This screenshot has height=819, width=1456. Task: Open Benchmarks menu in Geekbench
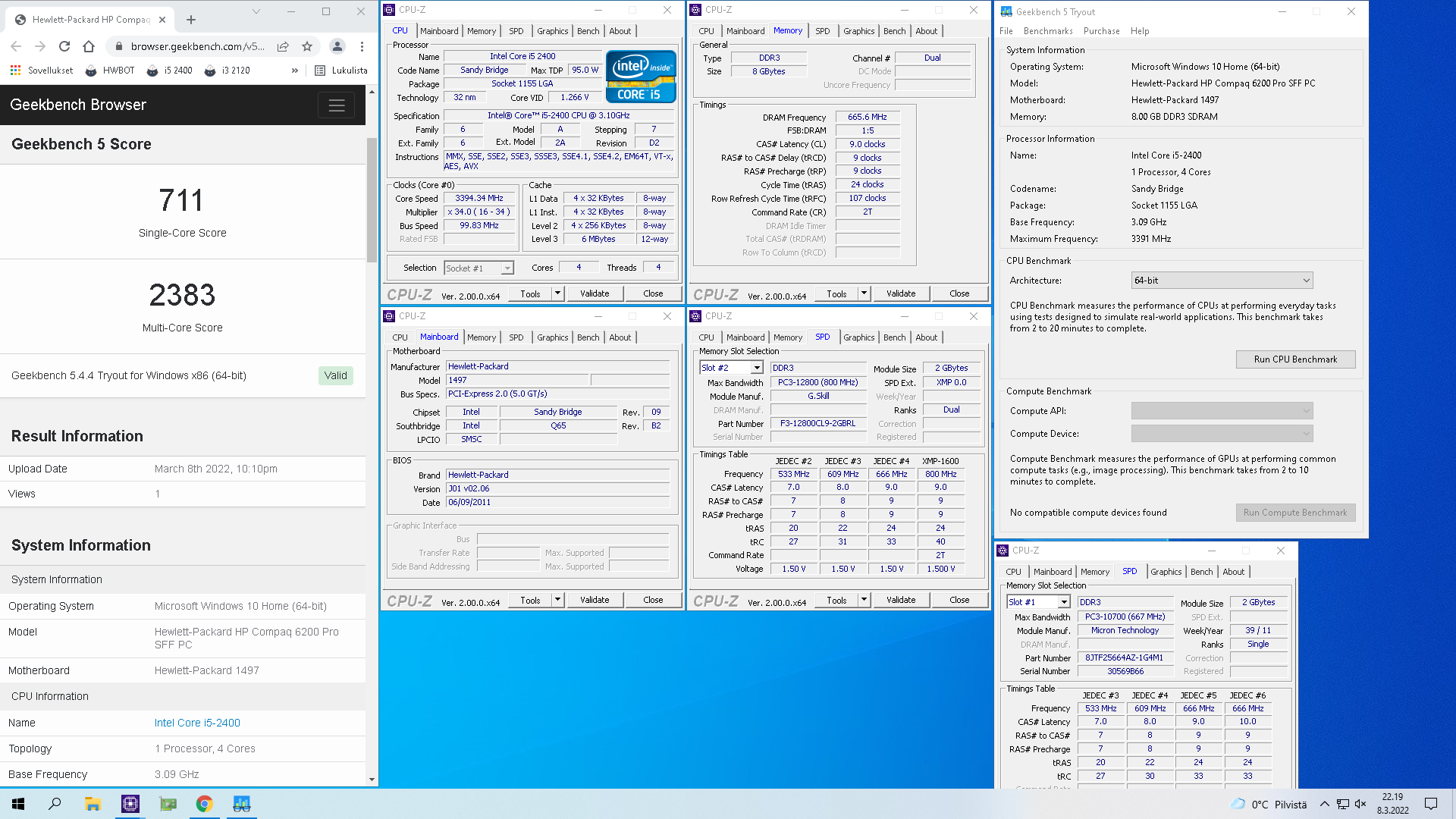click(1048, 31)
